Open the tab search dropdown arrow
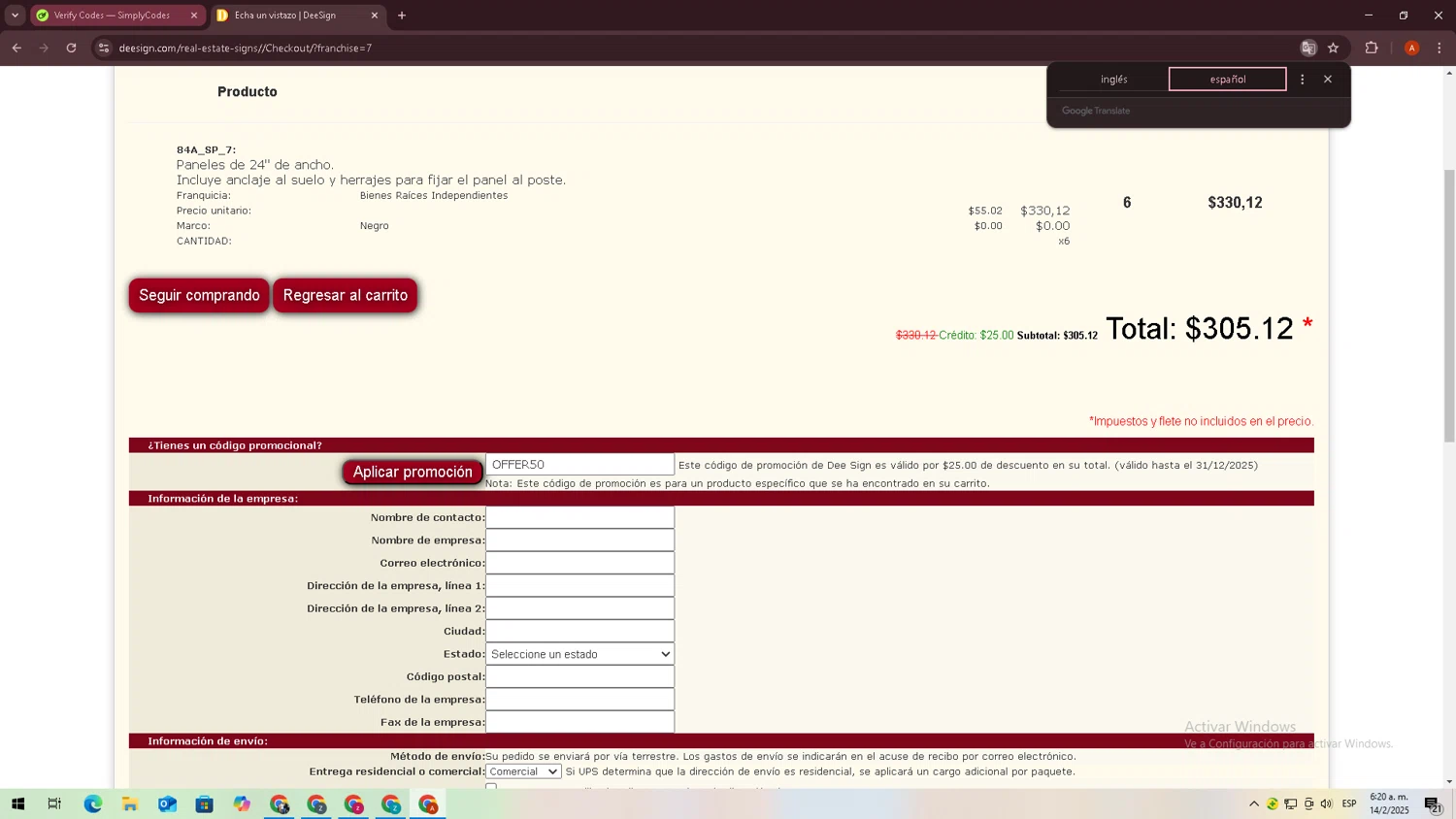Image resolution: width=1456 pixels, height=819 pixels. (15, 16)
